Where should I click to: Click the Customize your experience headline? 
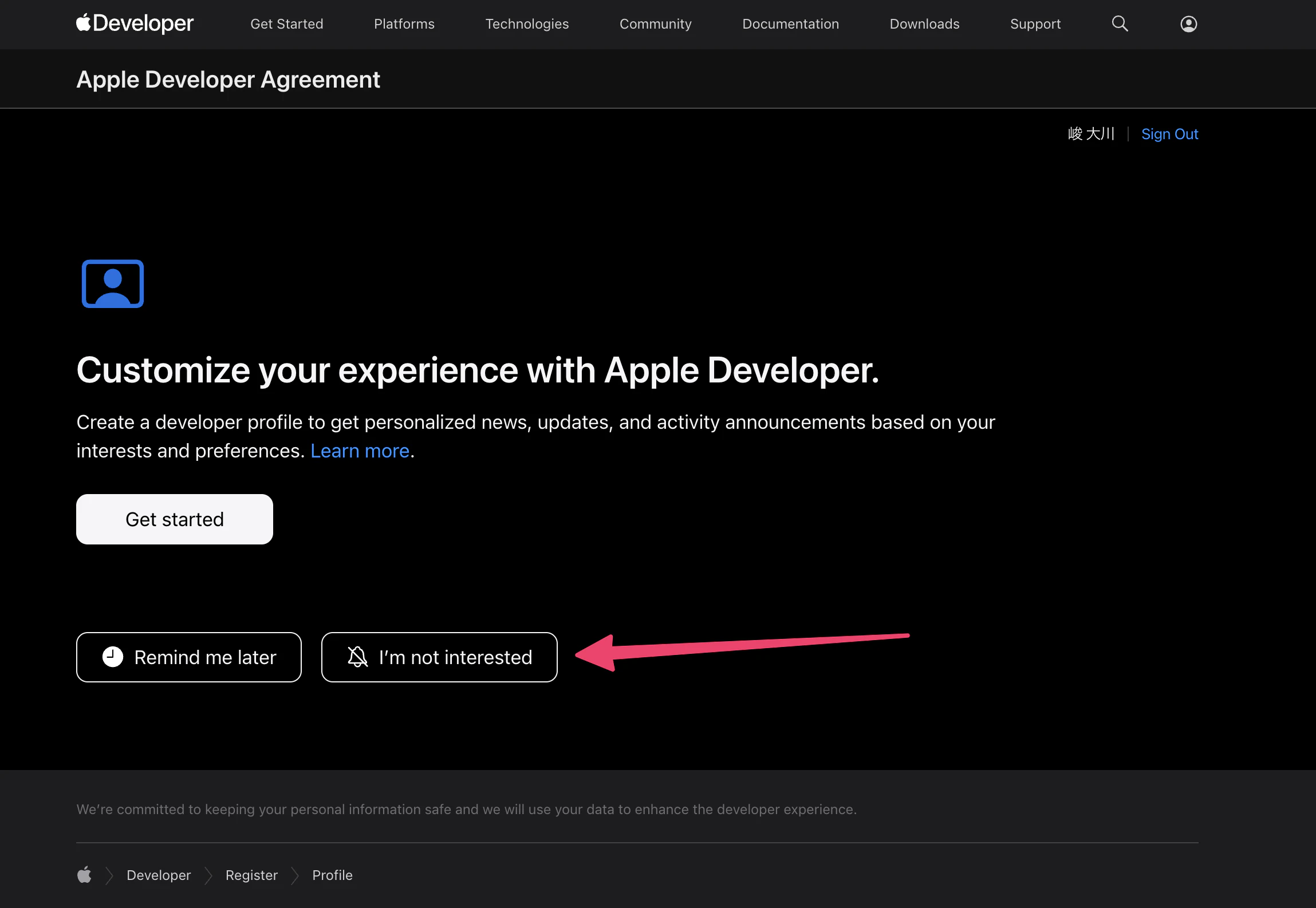tap(478, 370)
